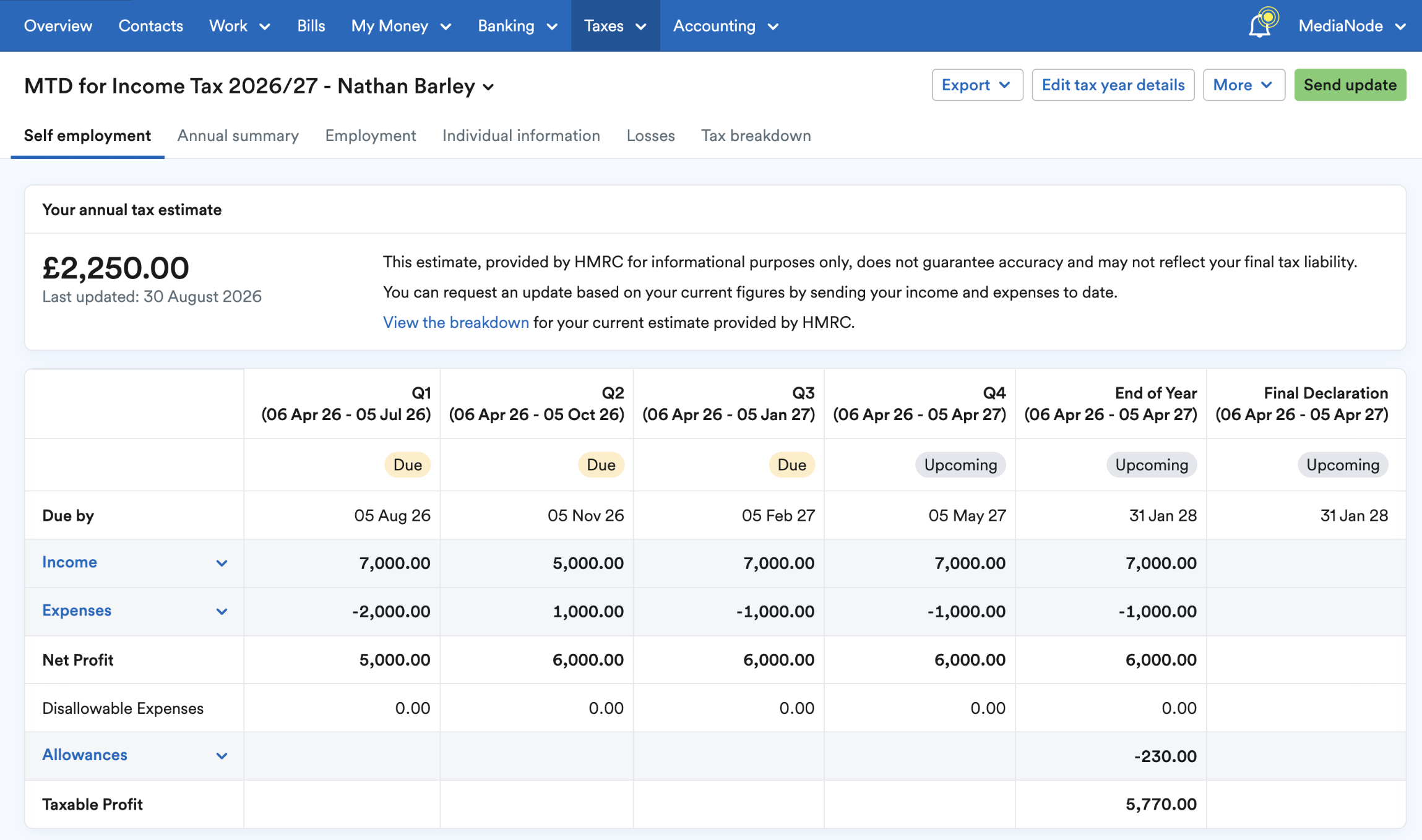Click the £2,250.00 tax estimate amount
This screenshot has height=840, width=1422.
click(116, 268)
